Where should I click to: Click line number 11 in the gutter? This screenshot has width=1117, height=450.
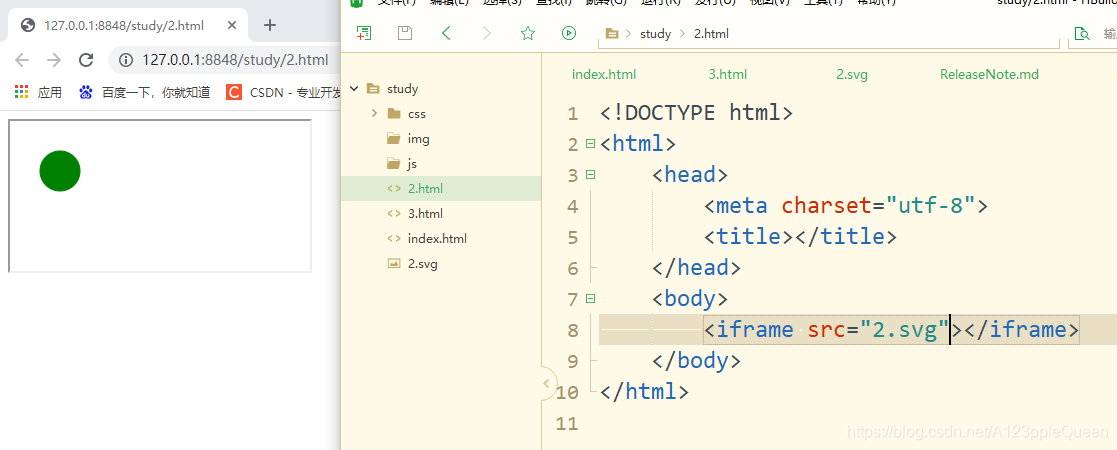(566, 424)
